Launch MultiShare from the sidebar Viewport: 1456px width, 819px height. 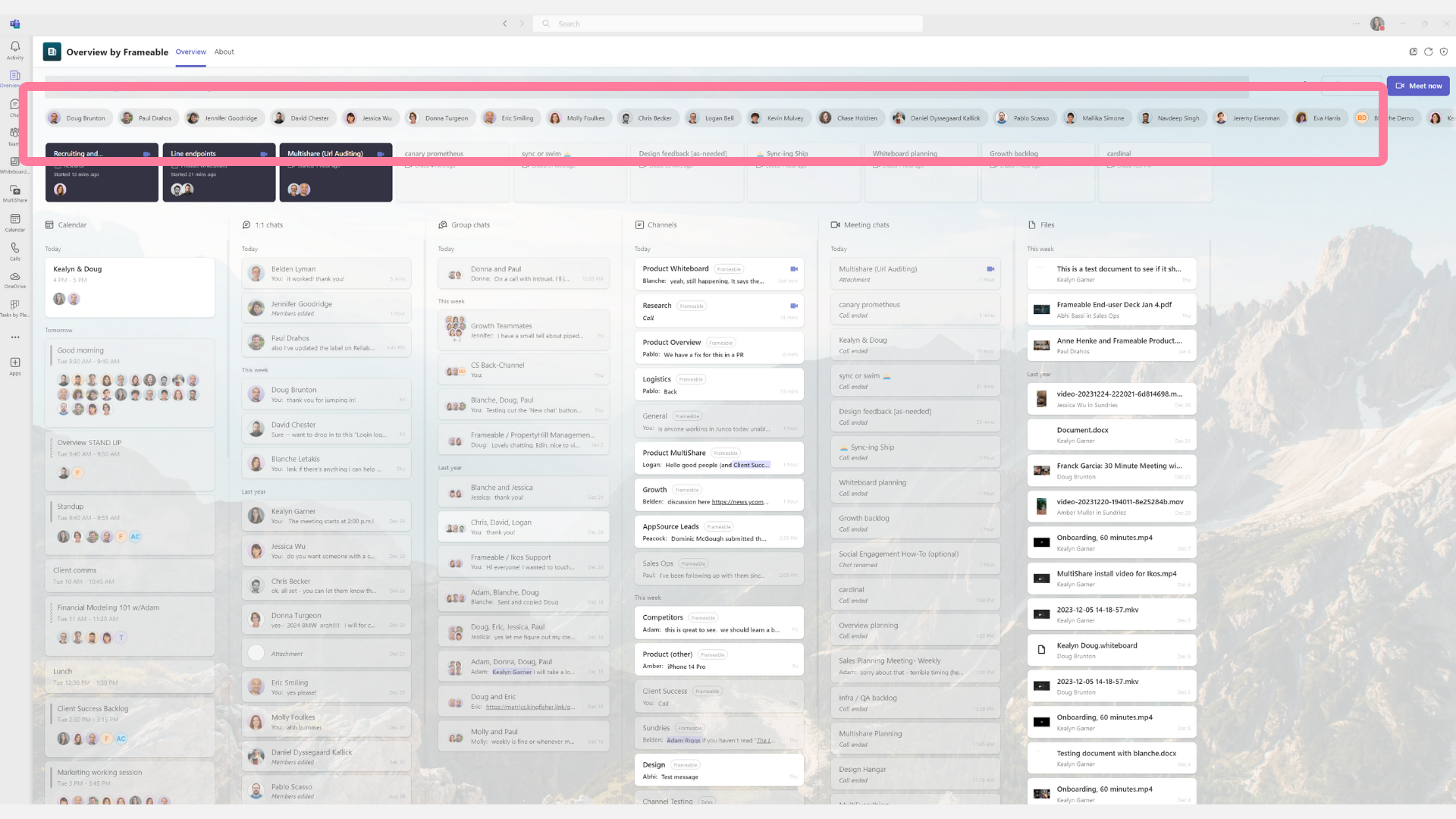(x=14, y=190)
